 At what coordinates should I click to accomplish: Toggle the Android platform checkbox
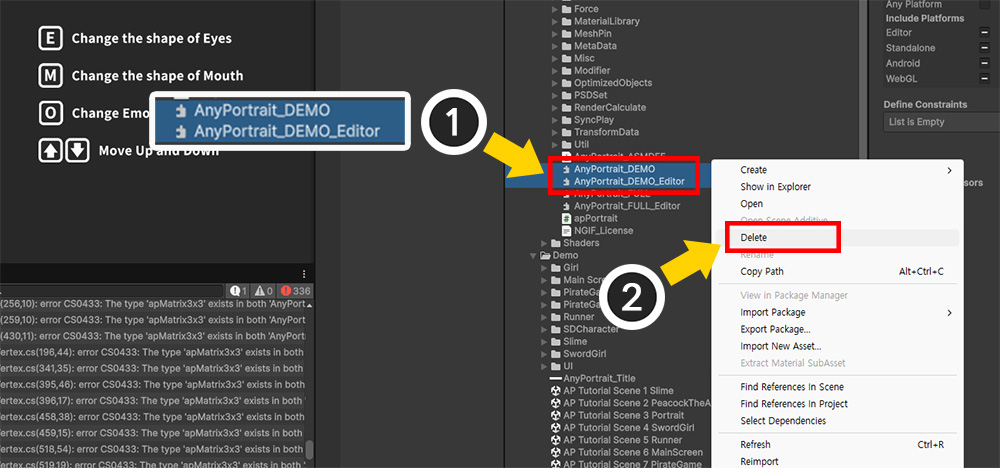pyautogui.click(x=985, y=63)
